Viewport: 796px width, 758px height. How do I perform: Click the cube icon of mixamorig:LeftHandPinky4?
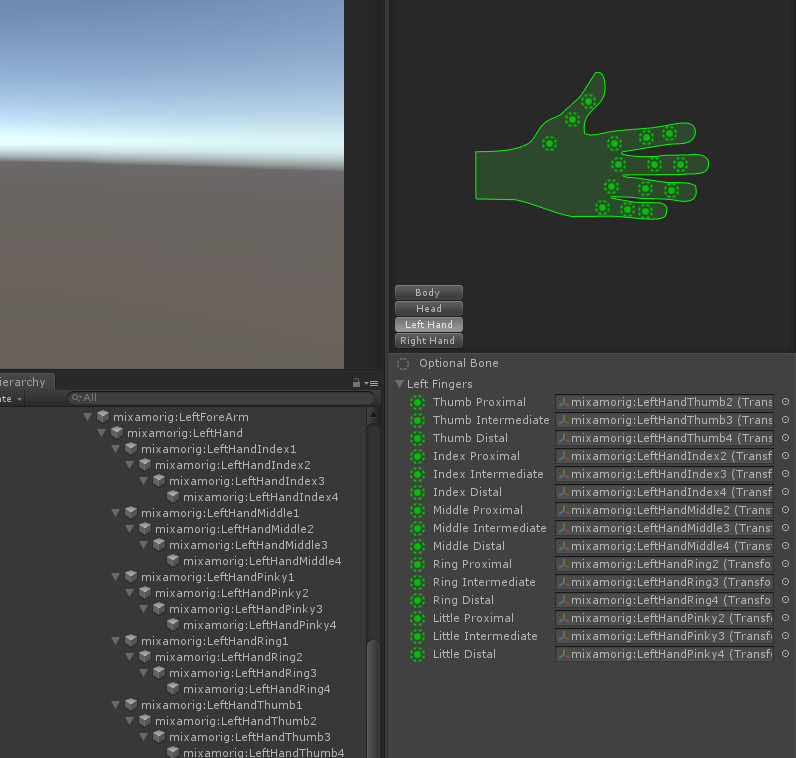tap(173, 624)
